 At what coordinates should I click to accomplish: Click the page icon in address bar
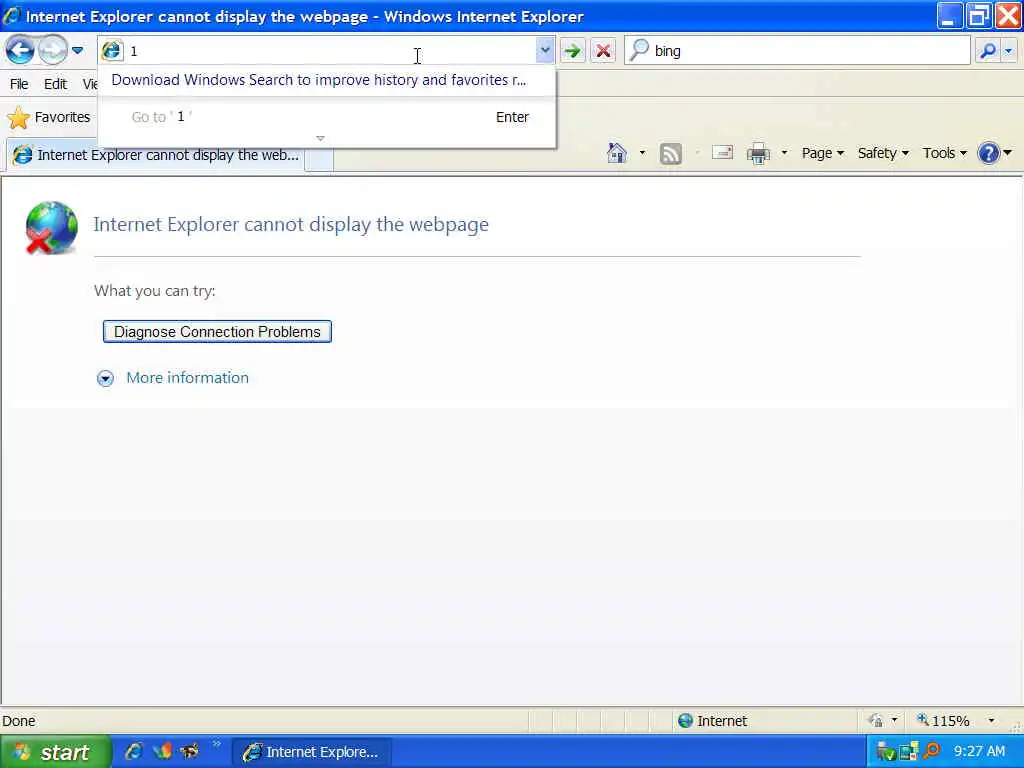(112, 50)
